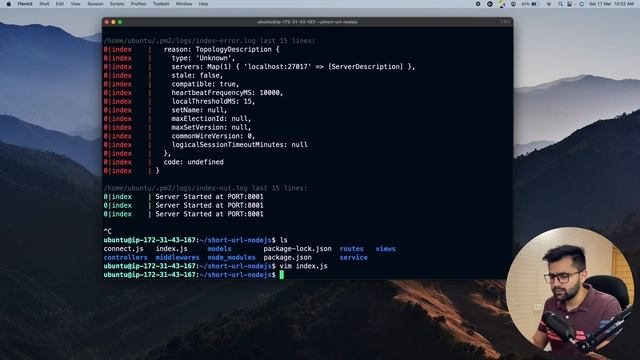The height and width of the screenshot is (360, 640).
Task: Open the Wi-Fi status menu
Action: coord(549,4)
